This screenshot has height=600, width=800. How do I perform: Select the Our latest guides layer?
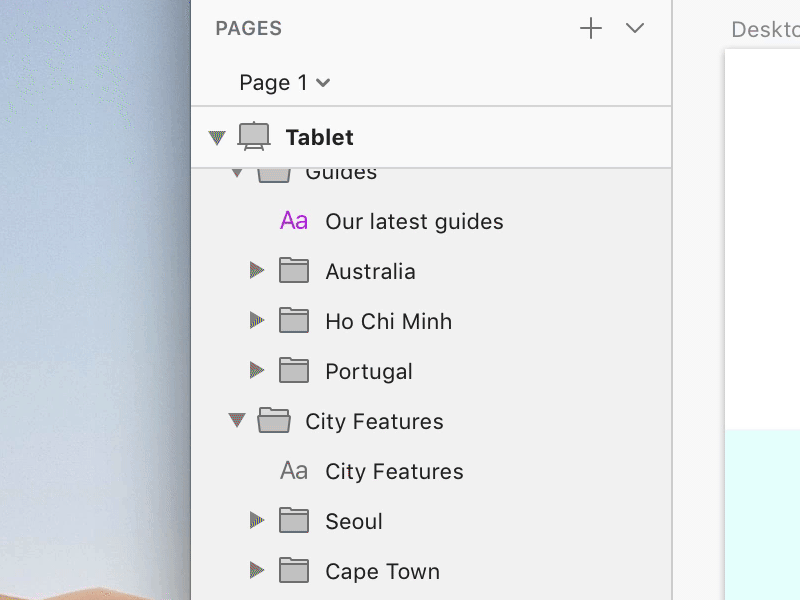(x=414, y=222)
